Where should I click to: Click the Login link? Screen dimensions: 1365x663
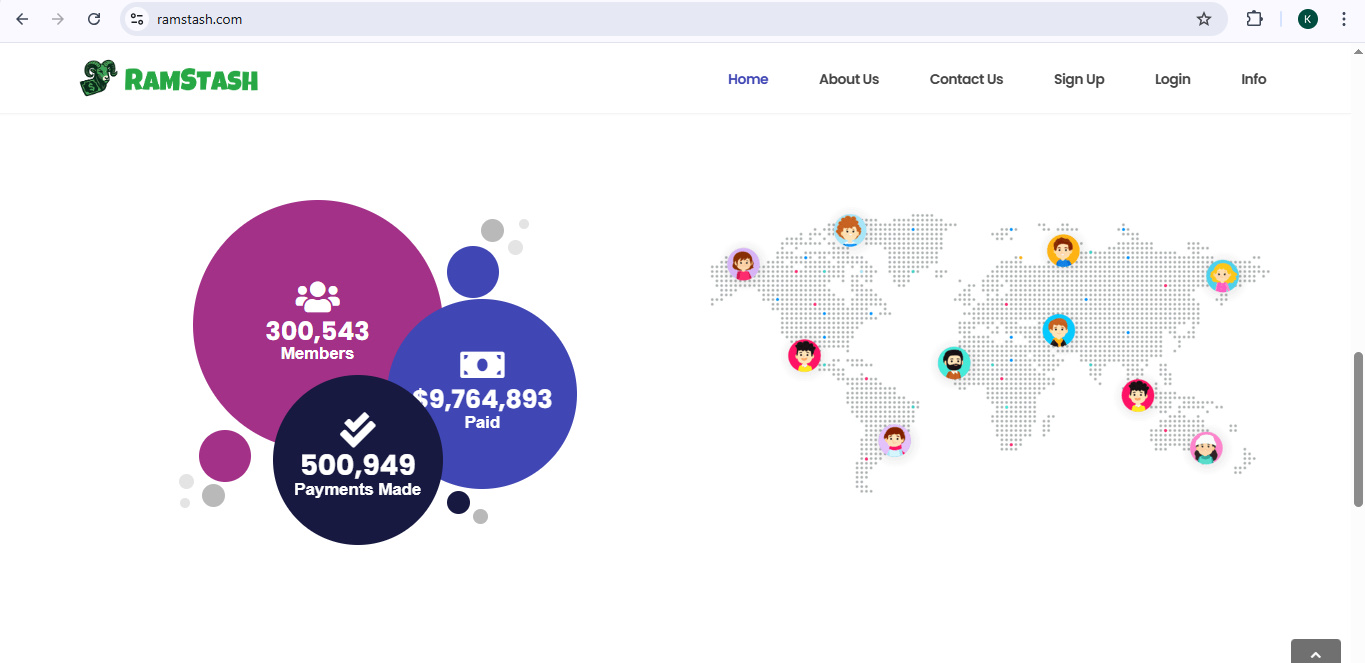(x=1172, y=79)
